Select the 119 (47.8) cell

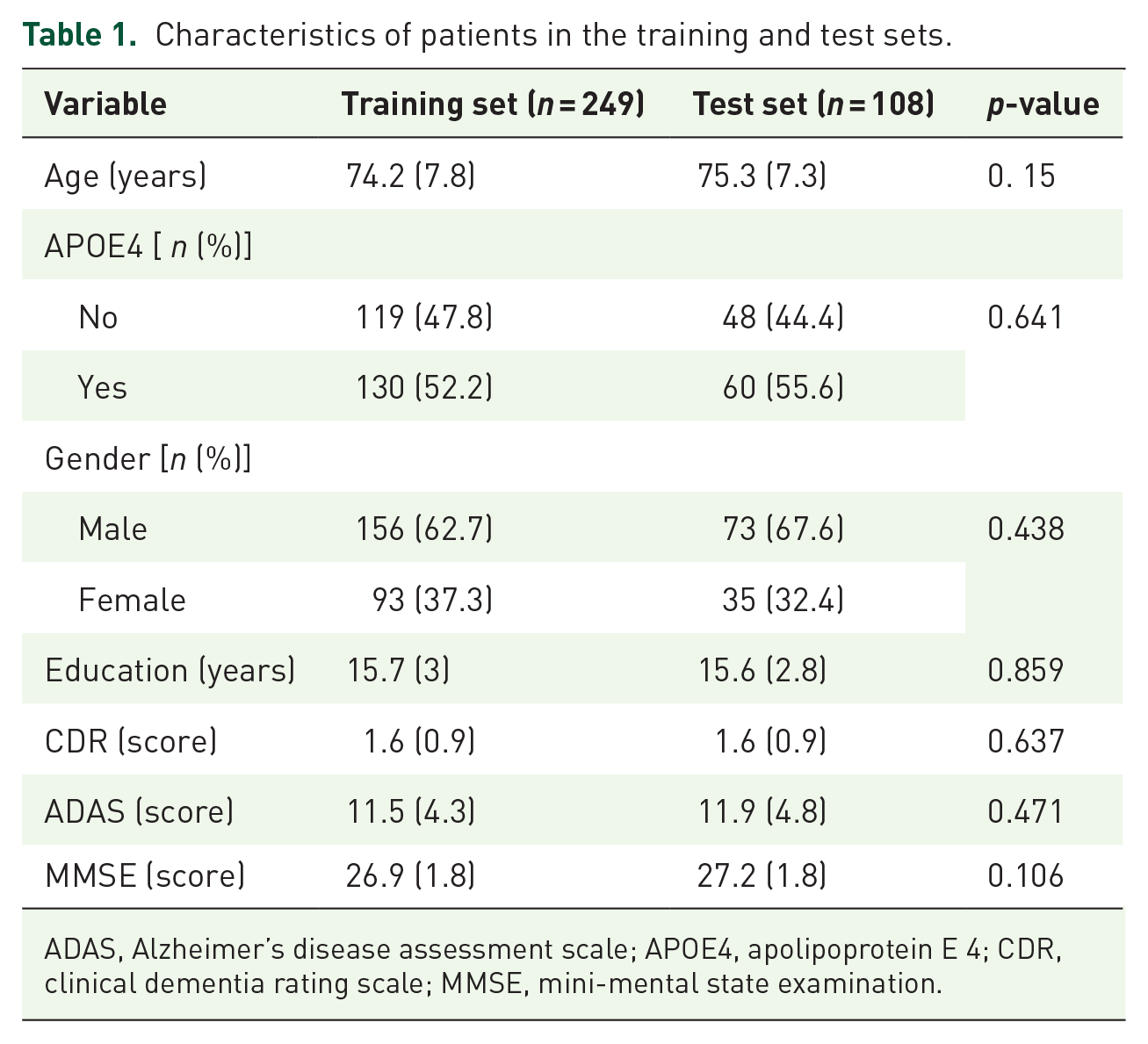coord(424,317)
